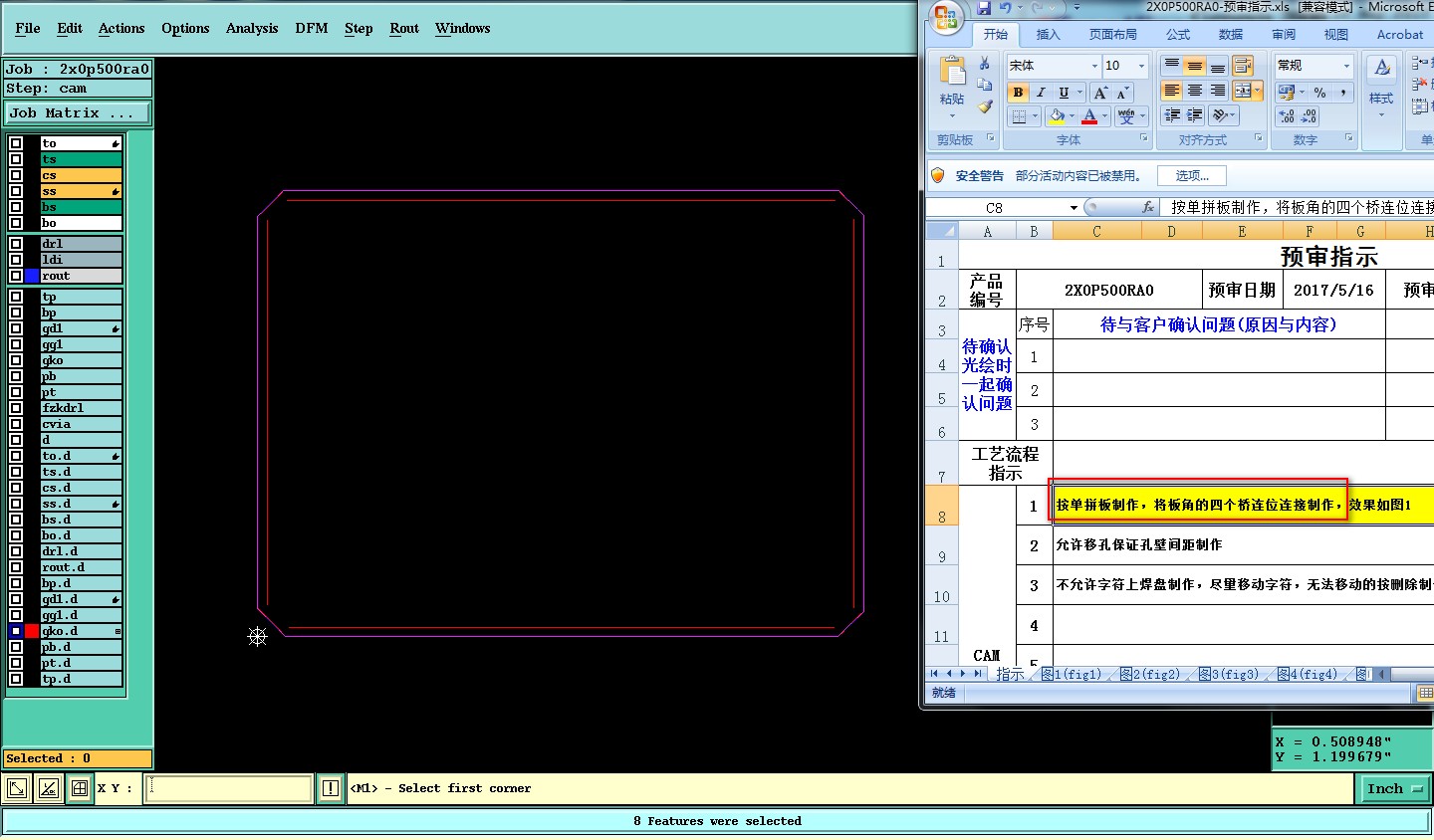This screenshot has height=840, width=1434.
Task: Click the Cut scissors icon
Action: click(x=985, y=65)
